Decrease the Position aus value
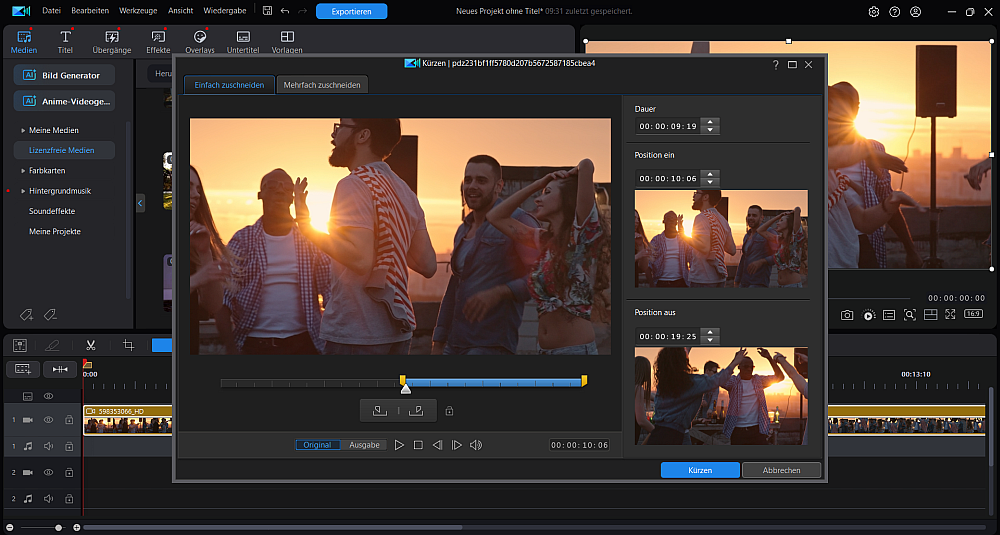Screen dimensions: 1000x535 710,340
